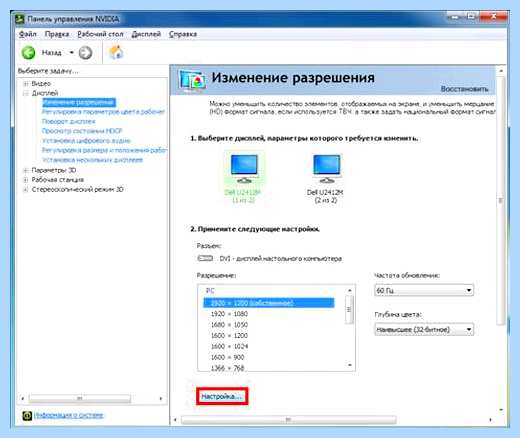The image size is (520, 438).
Task: Select resolution 1680 x 1050
Action: coord(229,325)
